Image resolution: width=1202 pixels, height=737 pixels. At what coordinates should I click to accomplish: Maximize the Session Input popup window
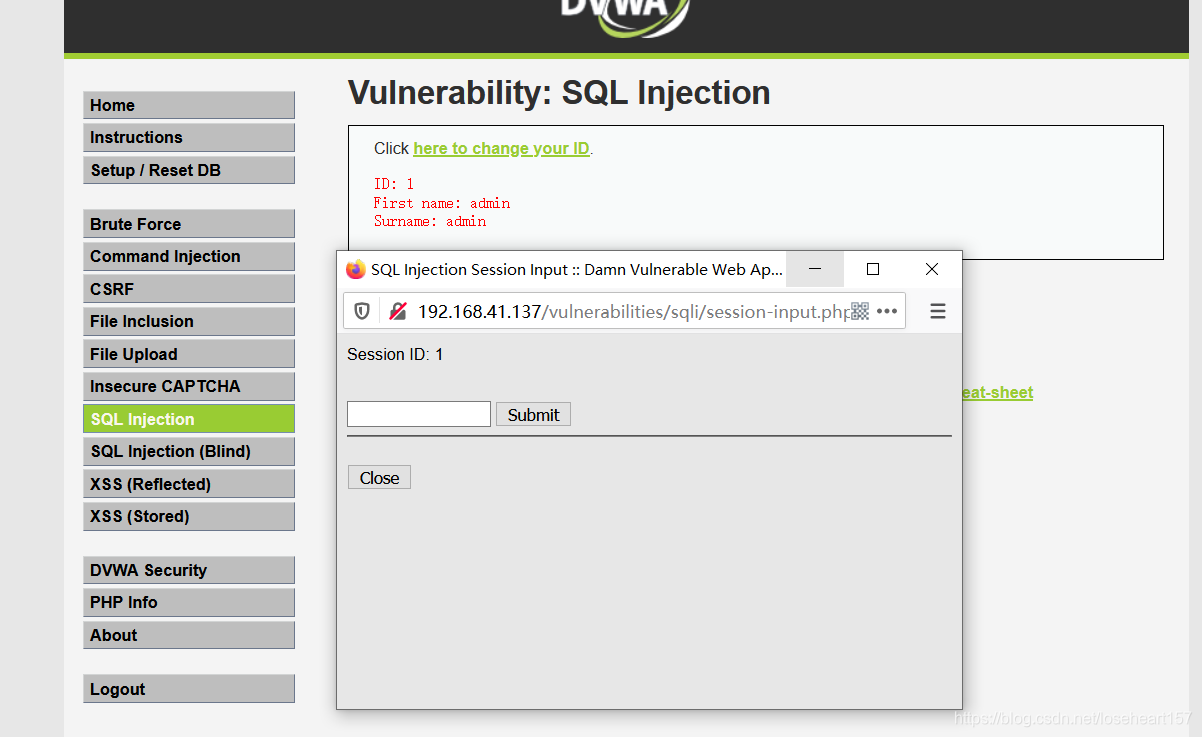click(873, 269)
